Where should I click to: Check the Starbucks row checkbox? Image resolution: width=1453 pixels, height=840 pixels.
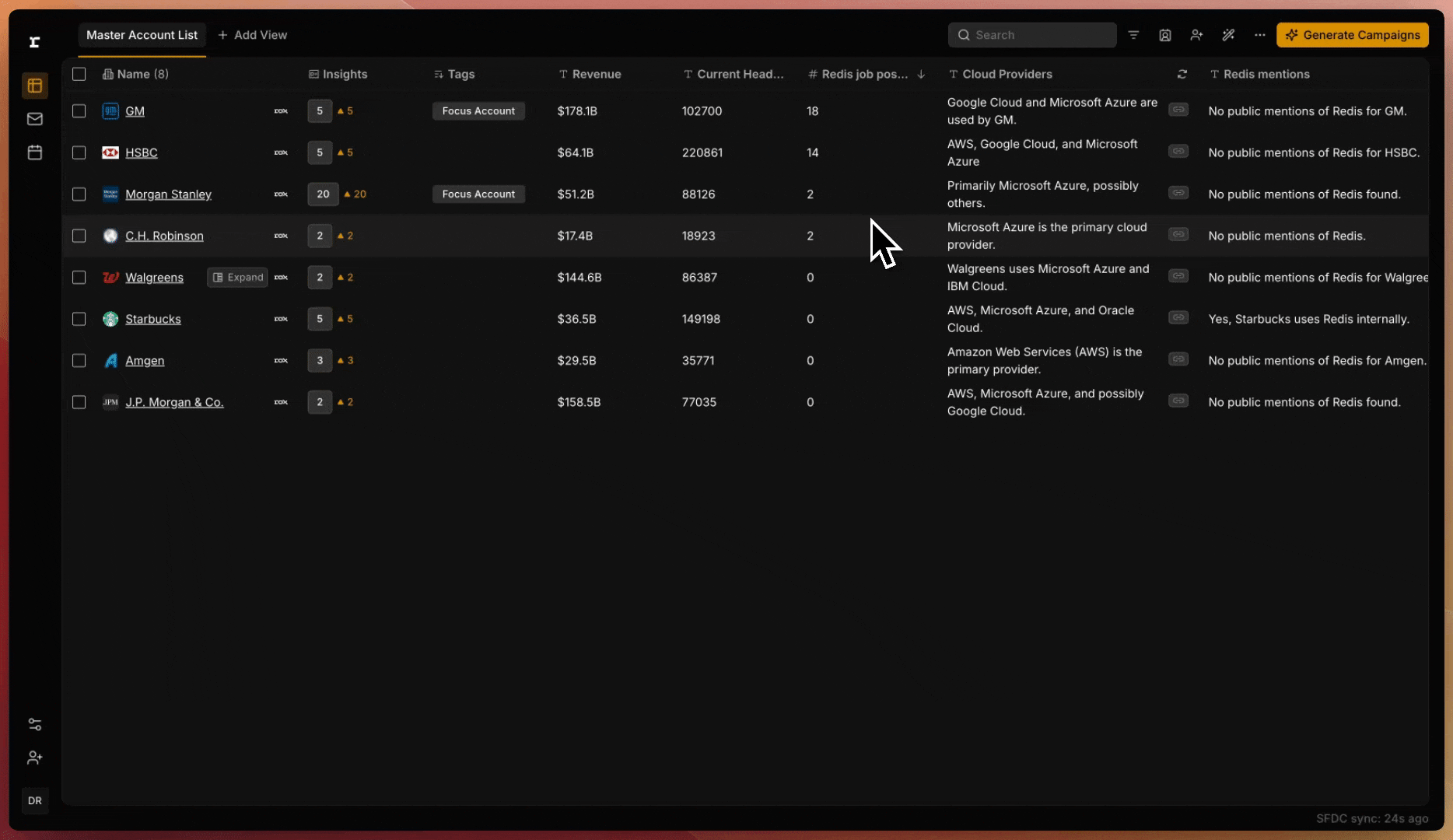point(79,319)
